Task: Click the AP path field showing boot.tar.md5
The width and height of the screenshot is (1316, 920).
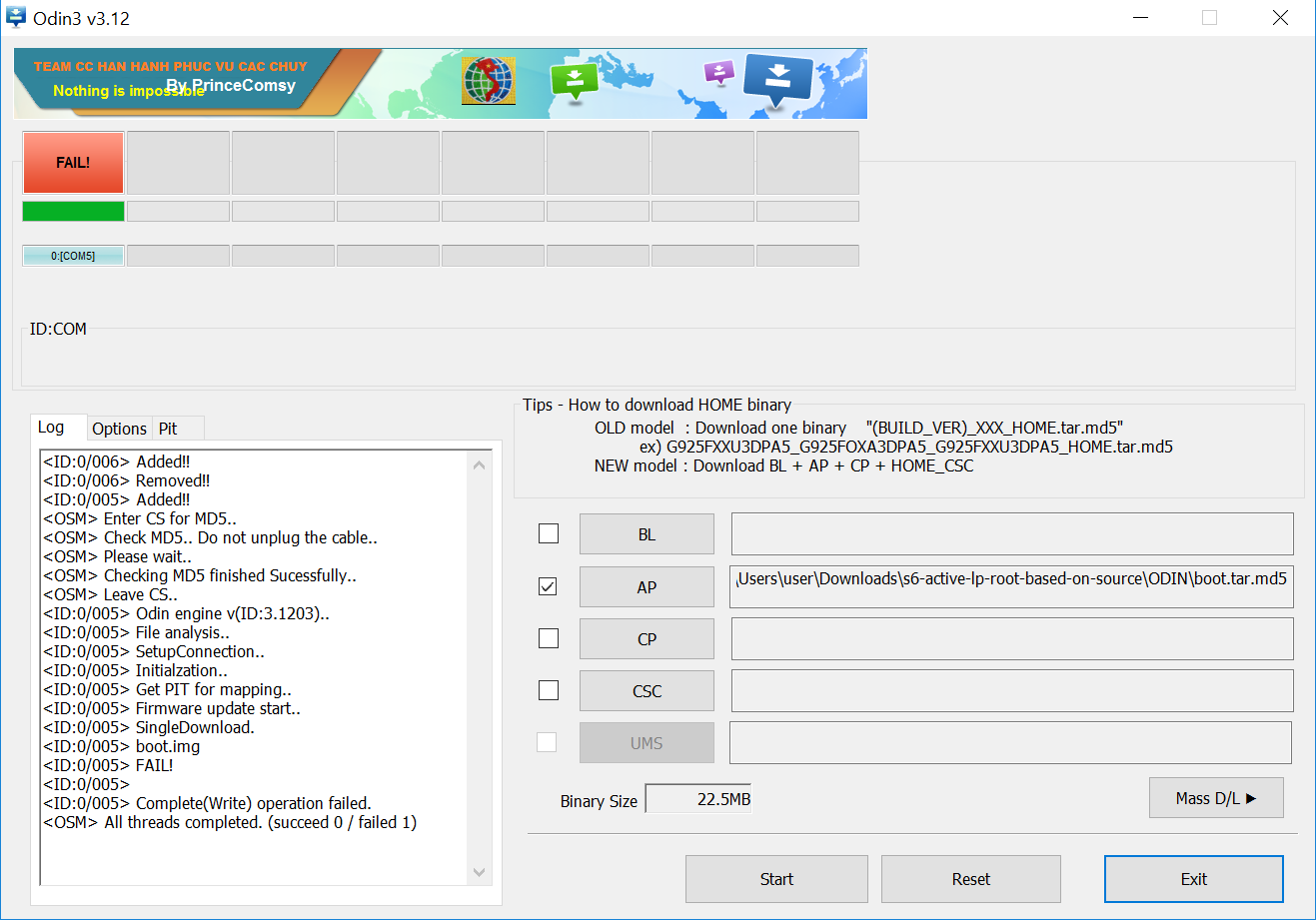Action: pos(1012,587)
